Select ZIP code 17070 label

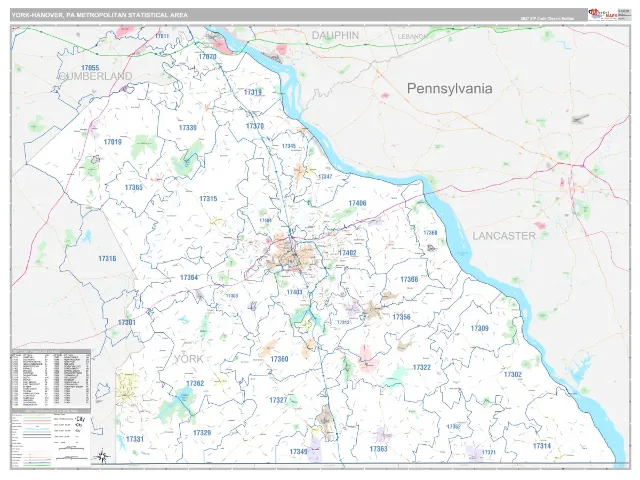point(207,56)
